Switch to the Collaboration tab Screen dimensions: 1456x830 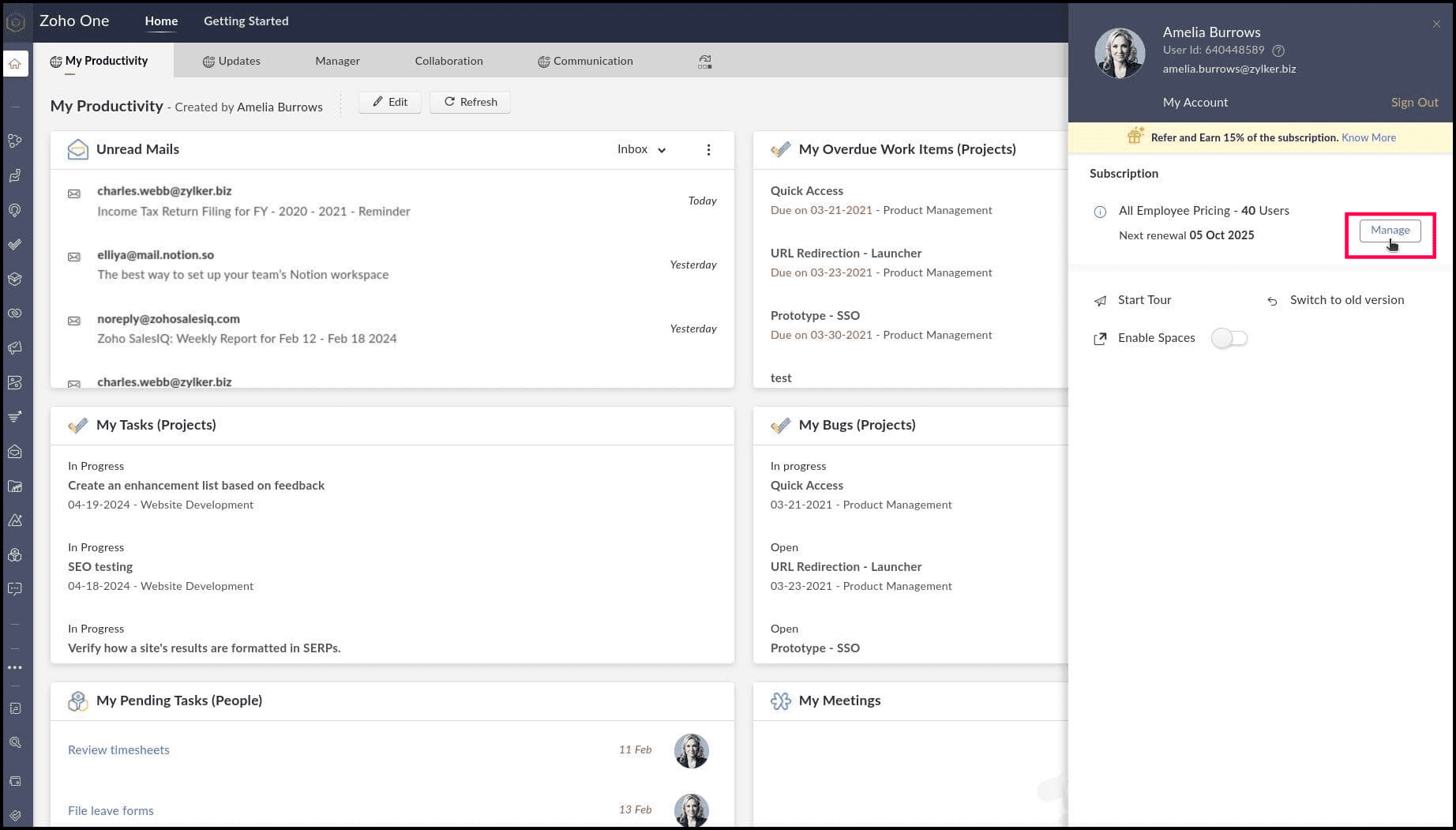448,61
